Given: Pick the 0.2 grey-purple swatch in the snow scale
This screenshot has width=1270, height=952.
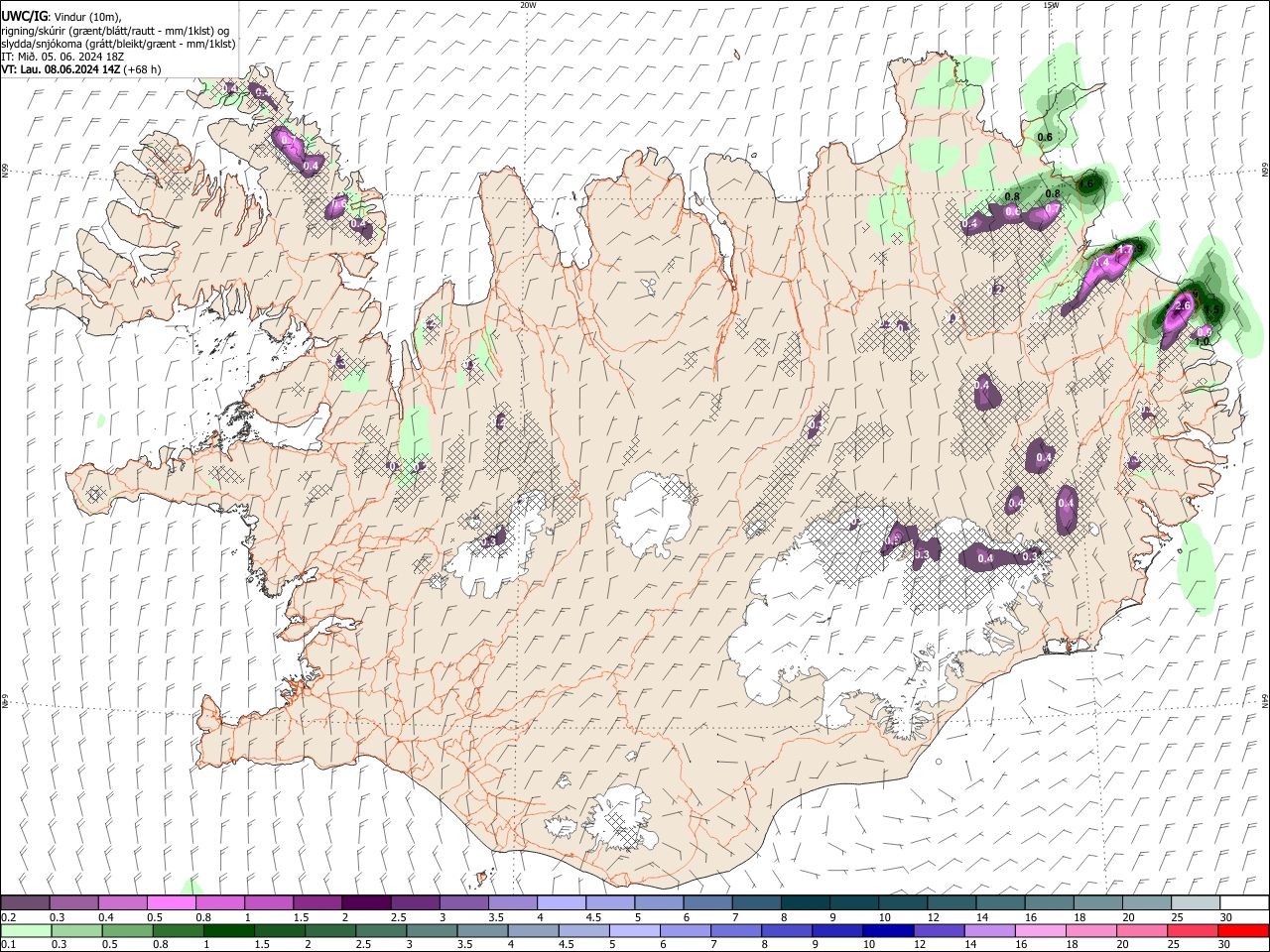Looking at the screenshot, I should [25, 902].
